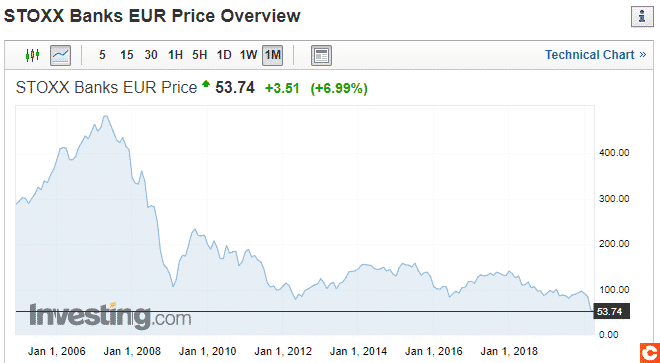Viewport: 660px width, 363px height.
Task: Click the 200.00 axis label
Action: 614,244
